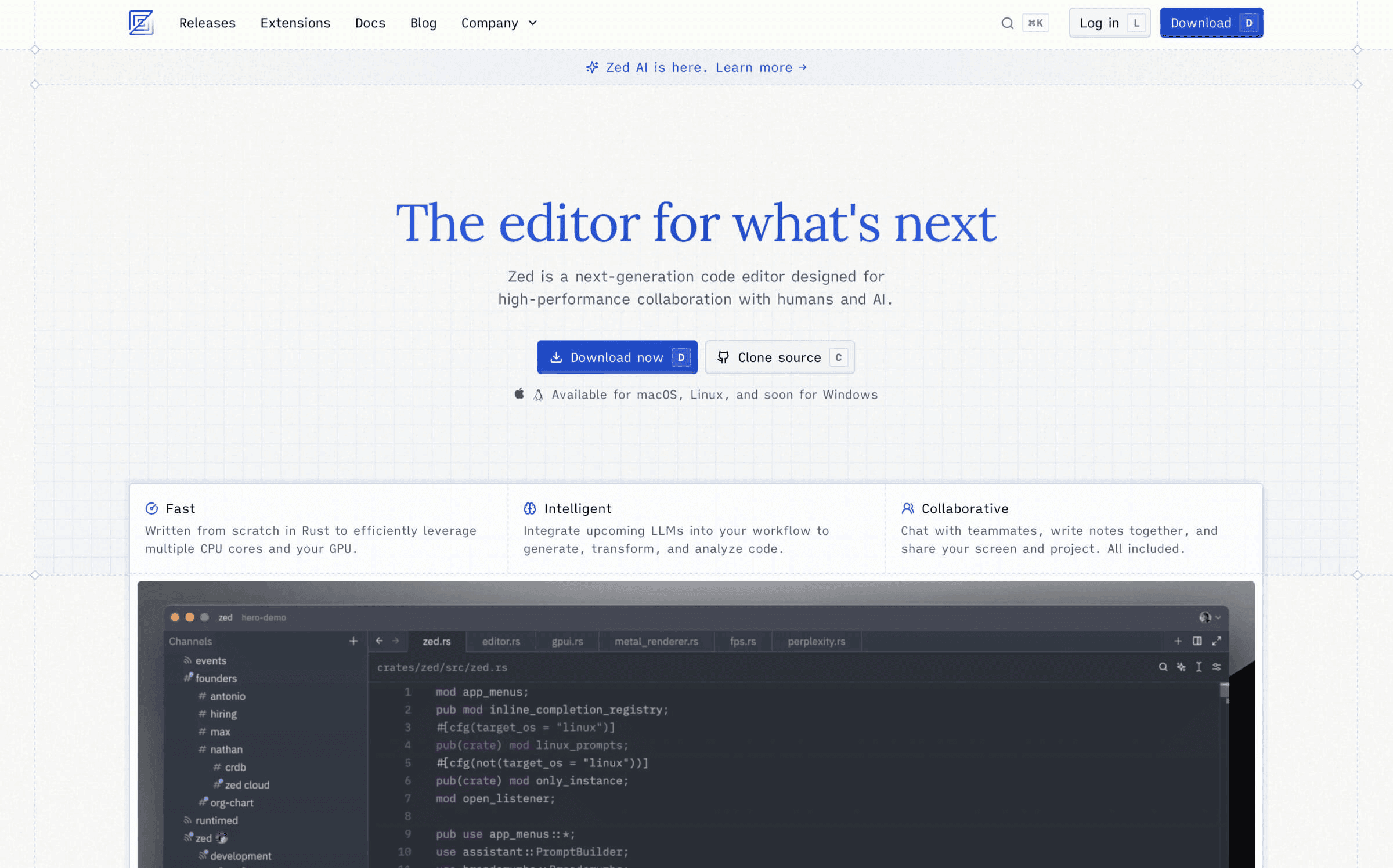1393x868 pixels.
Task: Click the Extensions menu item
Action: point(295,23)
